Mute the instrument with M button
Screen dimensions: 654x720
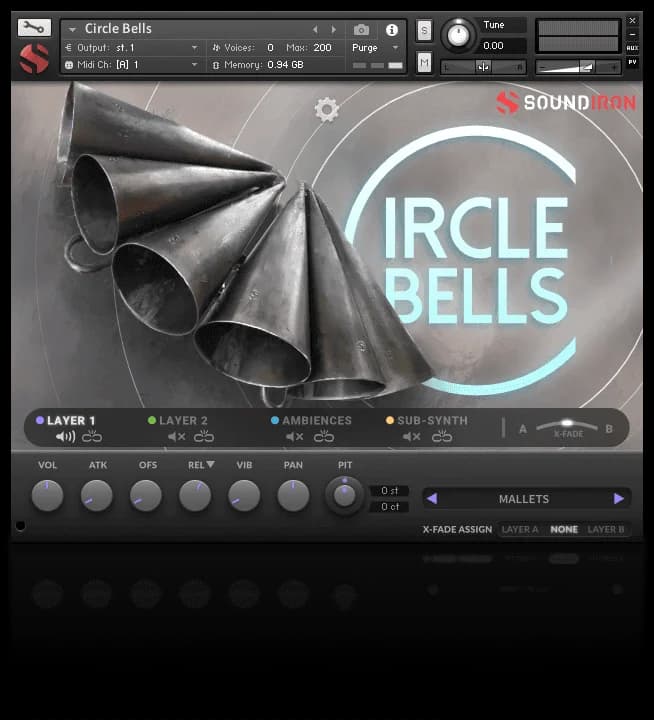424,62
